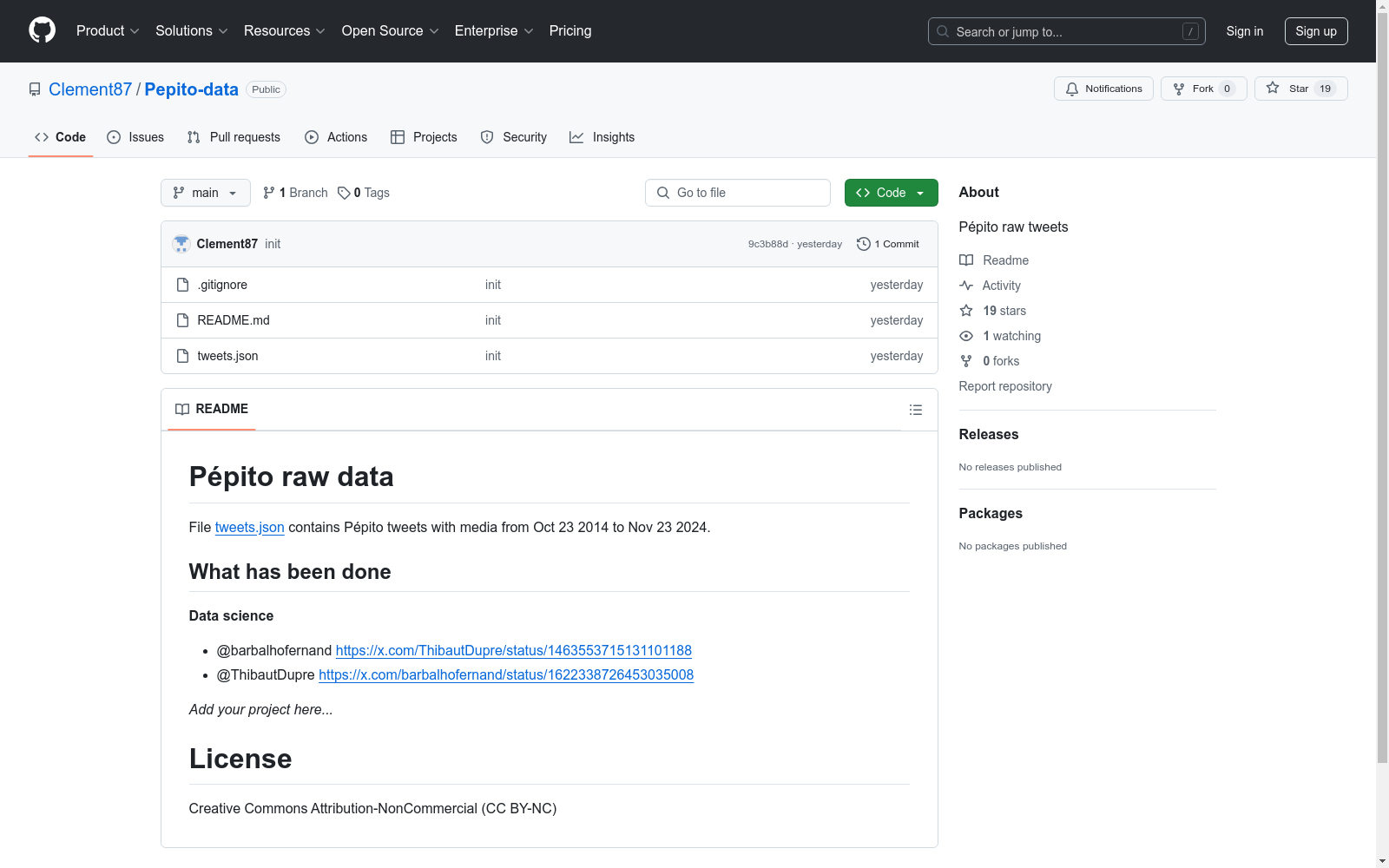This screenshot has width=1389, height=868.
Task: Click the Issues circle icon
Action: pyautogui.click(x=114, y=137)
